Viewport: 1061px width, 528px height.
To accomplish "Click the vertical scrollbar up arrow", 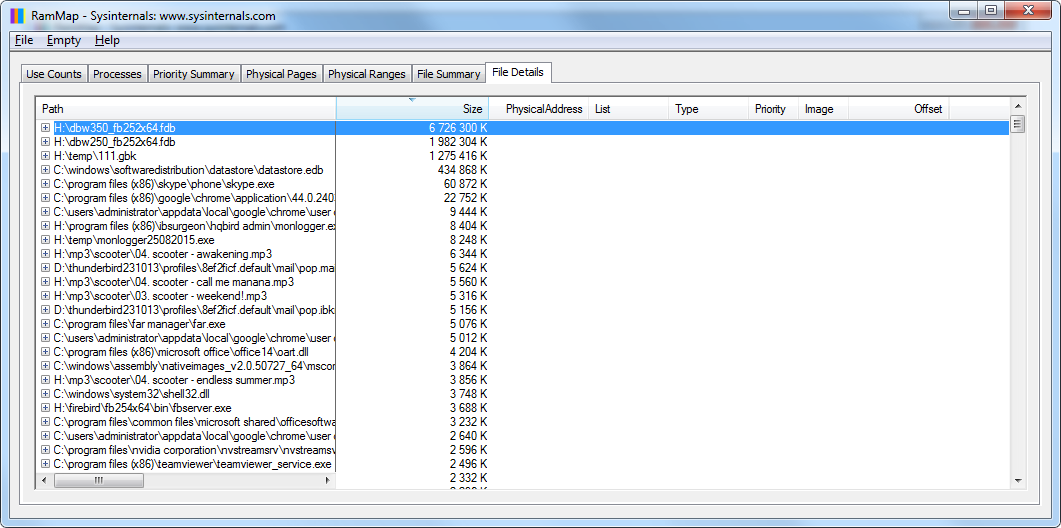I will pyautogui.click(x=1018, y=106).
